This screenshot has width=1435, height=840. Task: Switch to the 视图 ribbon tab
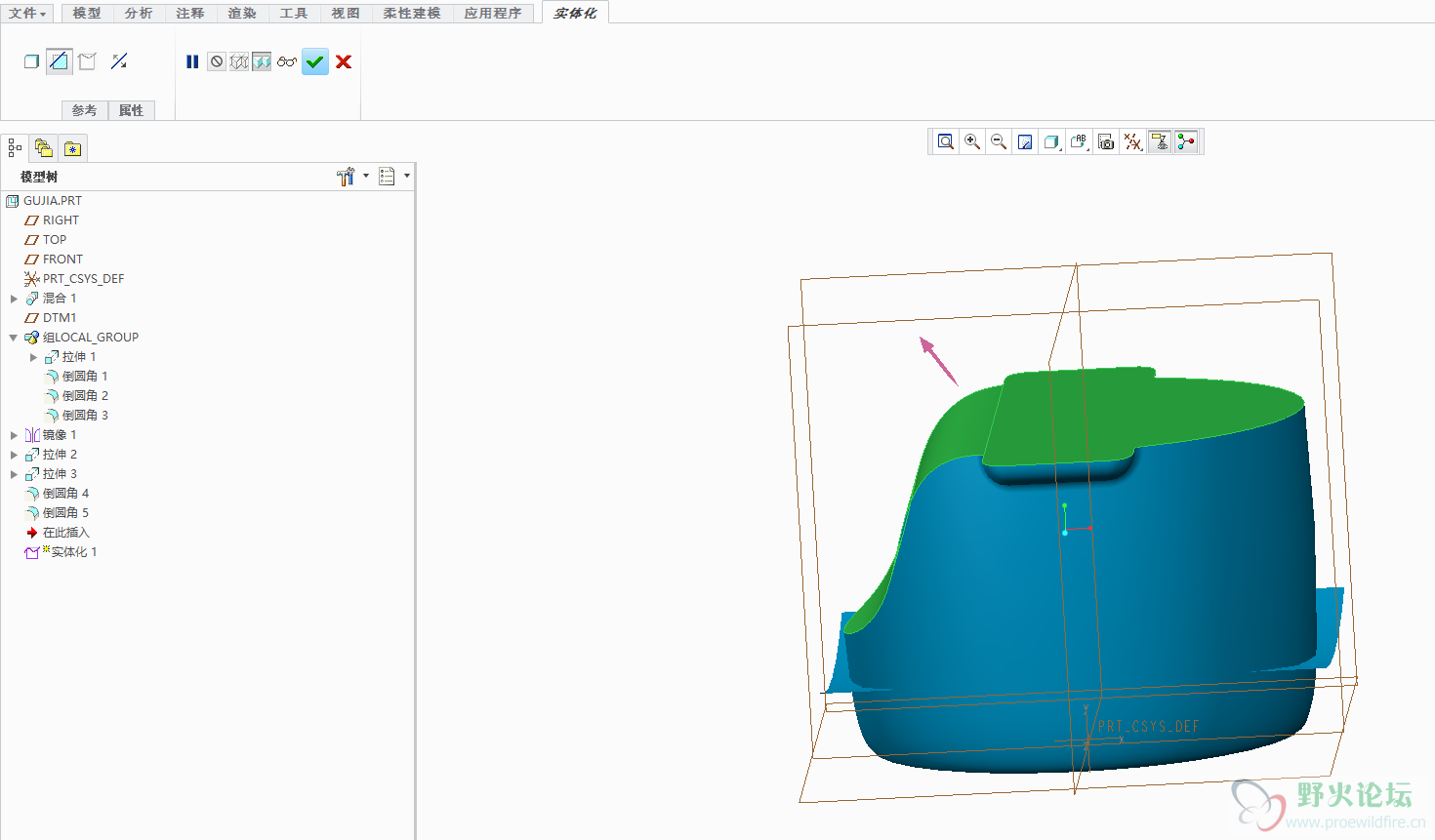coord(346,13)
